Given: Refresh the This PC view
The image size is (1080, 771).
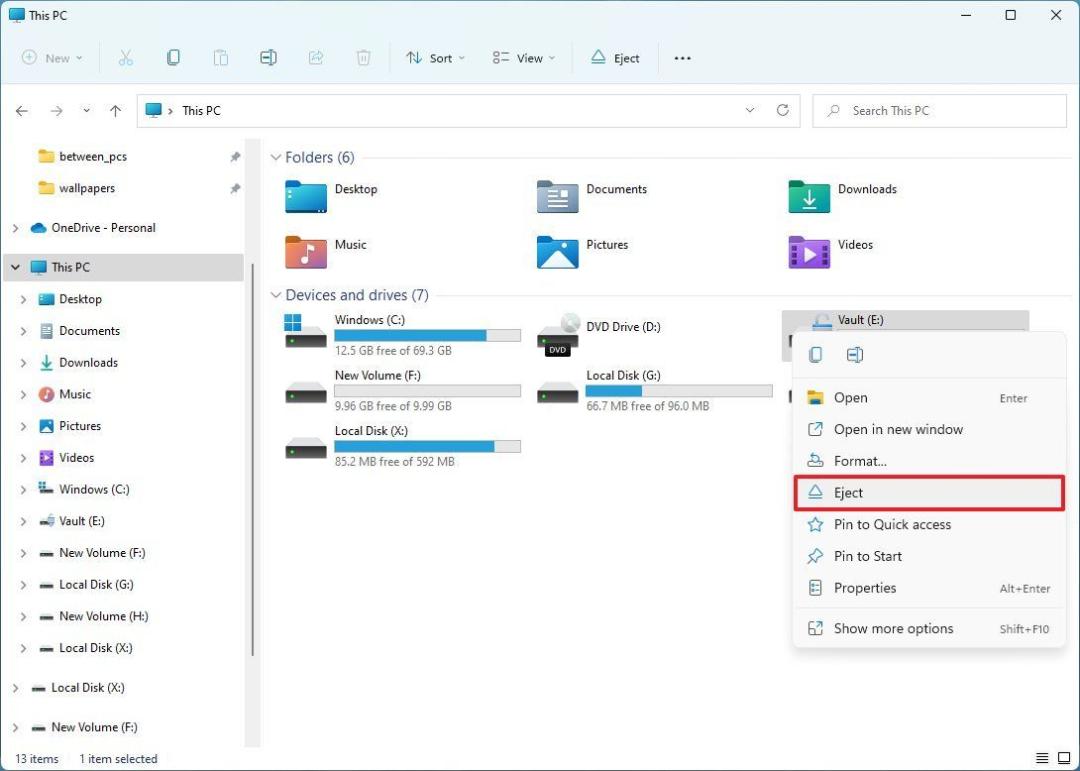Looking at the screenshot, I should pyautogui.click(x=782, y=110).
